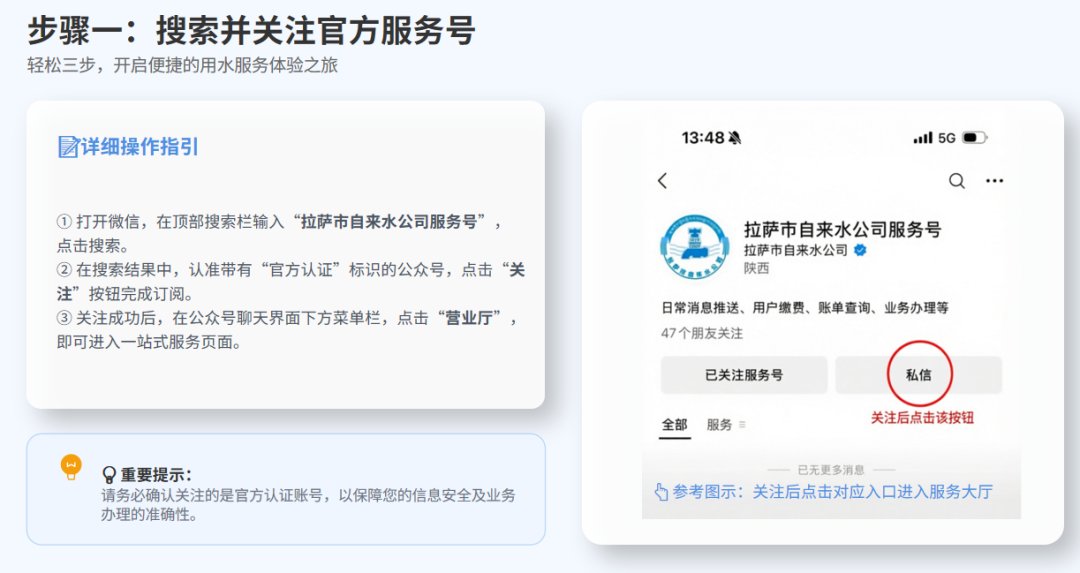1080x573 pixels.
Task: Expand the list icon next to 服务
Action: [x=742, y=425]
